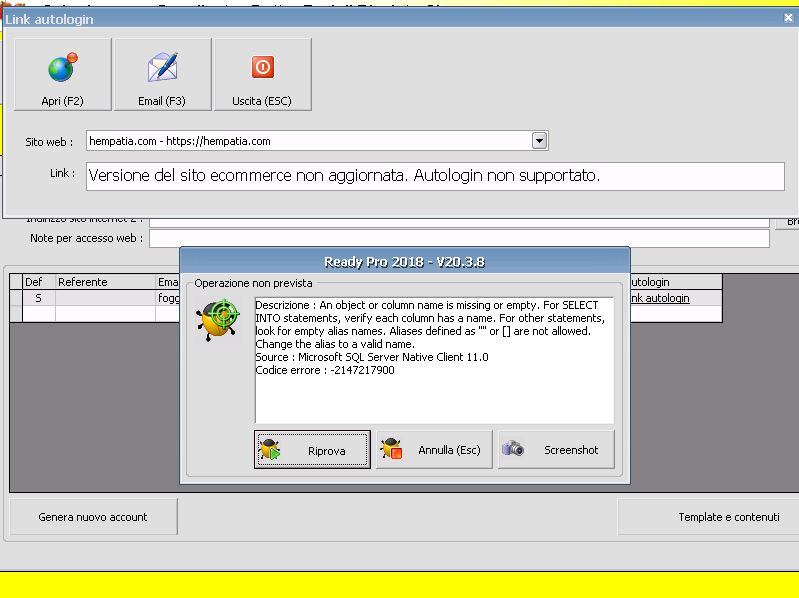
Task: Click the Riprova button label
Action: point(327,451)
